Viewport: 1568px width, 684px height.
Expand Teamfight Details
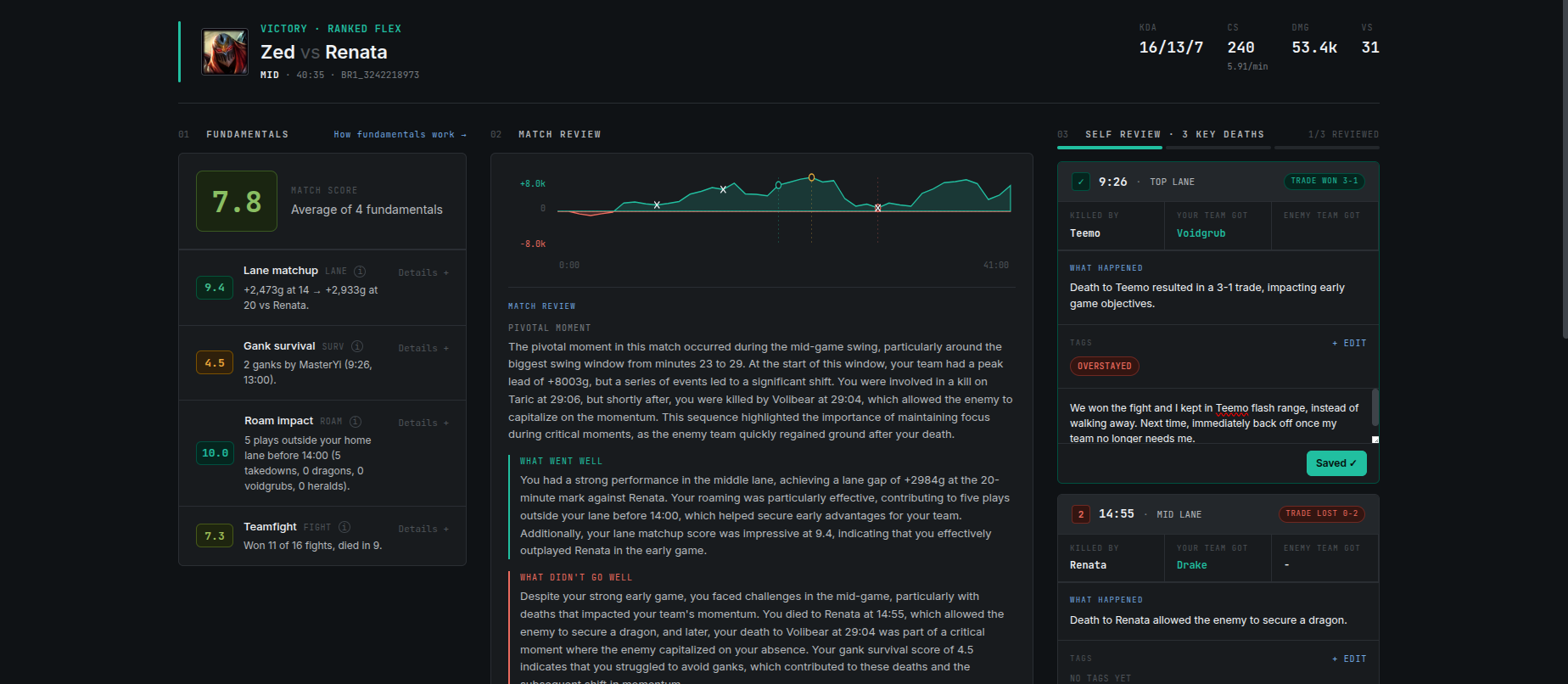tap(423, 529)
